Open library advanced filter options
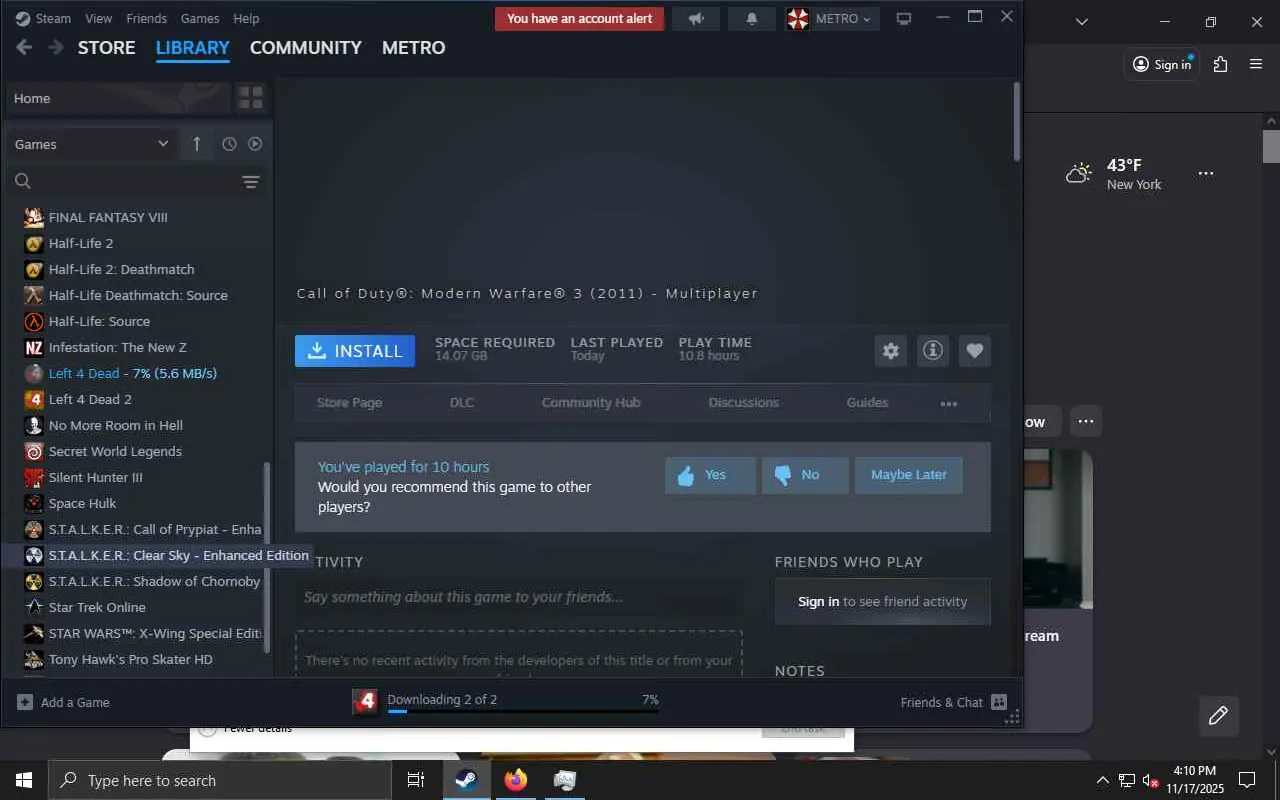 251,181
